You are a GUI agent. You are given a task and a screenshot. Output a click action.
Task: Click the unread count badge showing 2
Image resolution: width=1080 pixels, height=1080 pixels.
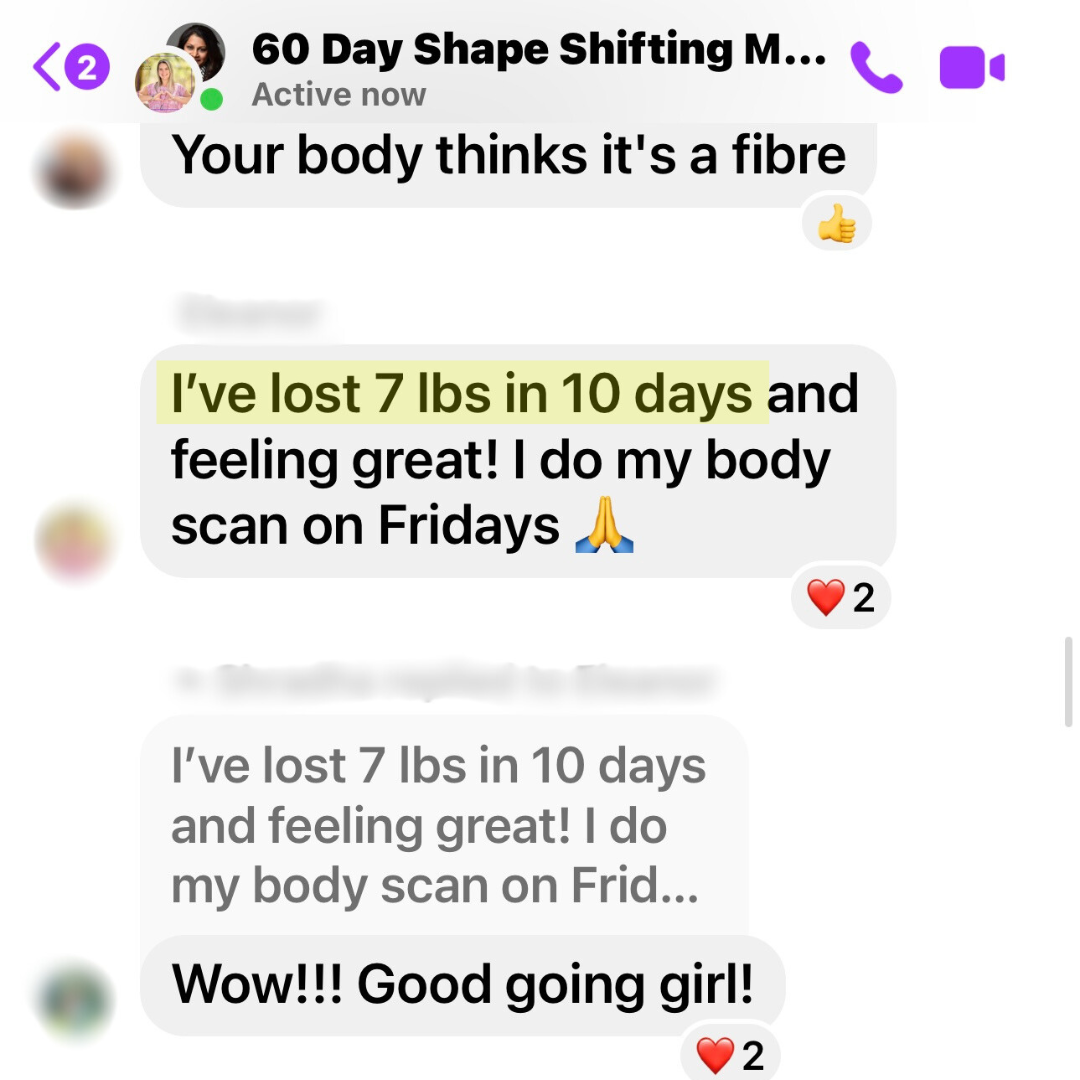[87, 68]
